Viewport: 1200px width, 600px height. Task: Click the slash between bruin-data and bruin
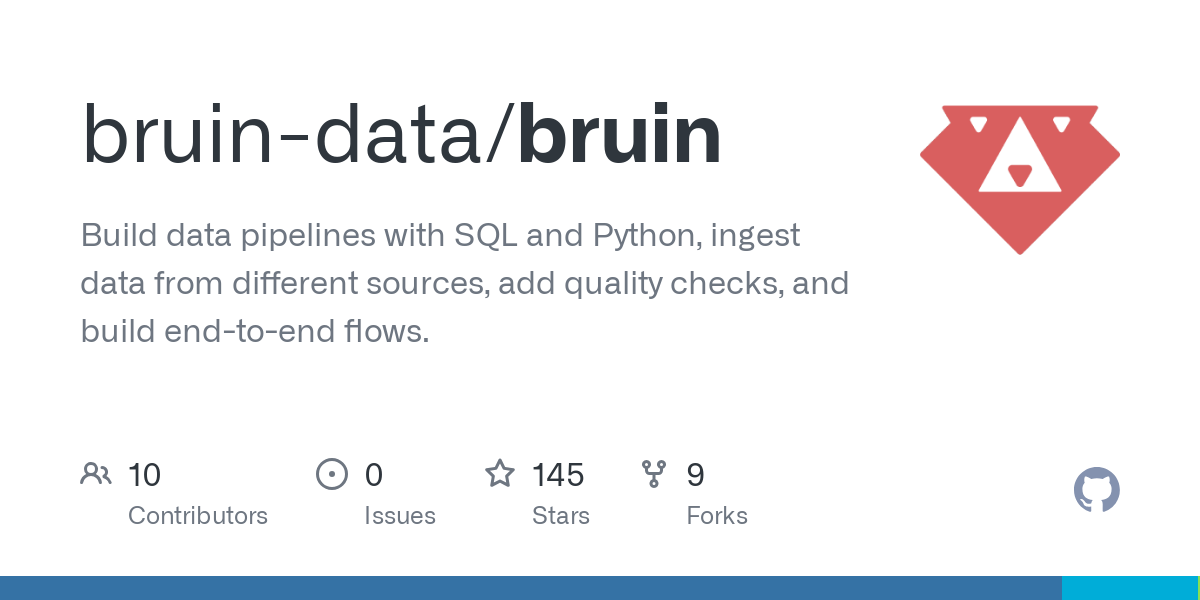coord(500,135)
